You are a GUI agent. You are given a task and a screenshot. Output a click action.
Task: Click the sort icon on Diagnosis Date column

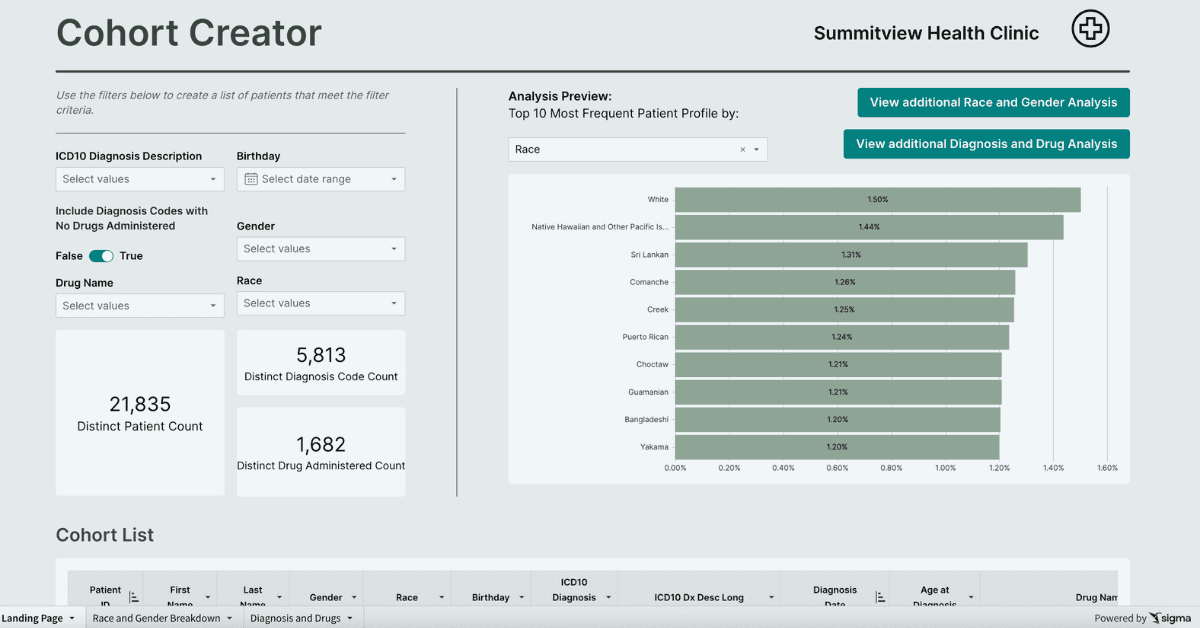(x=881, y=597)
